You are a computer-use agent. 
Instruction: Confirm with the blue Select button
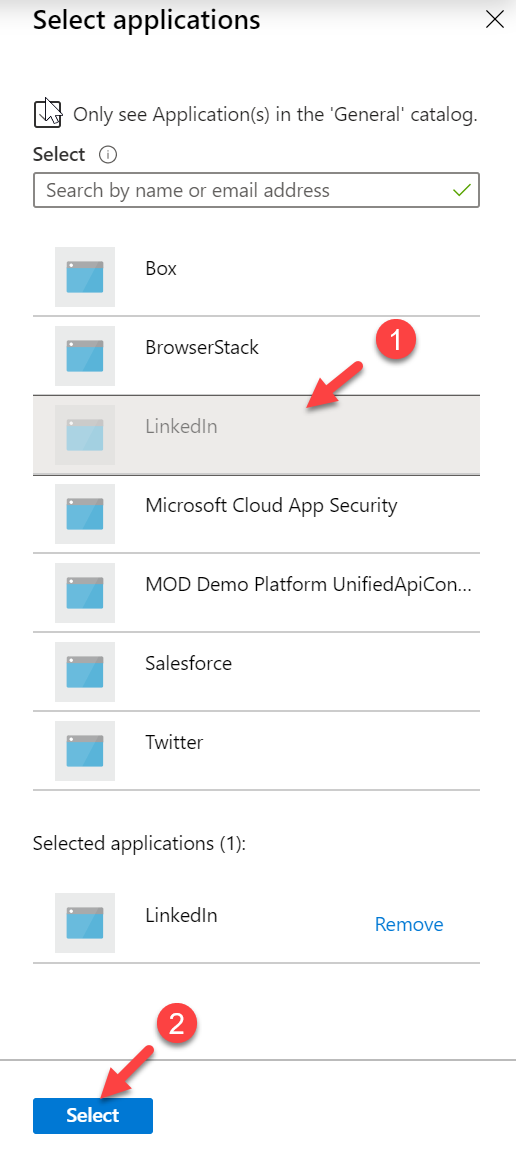point(93,1115)
